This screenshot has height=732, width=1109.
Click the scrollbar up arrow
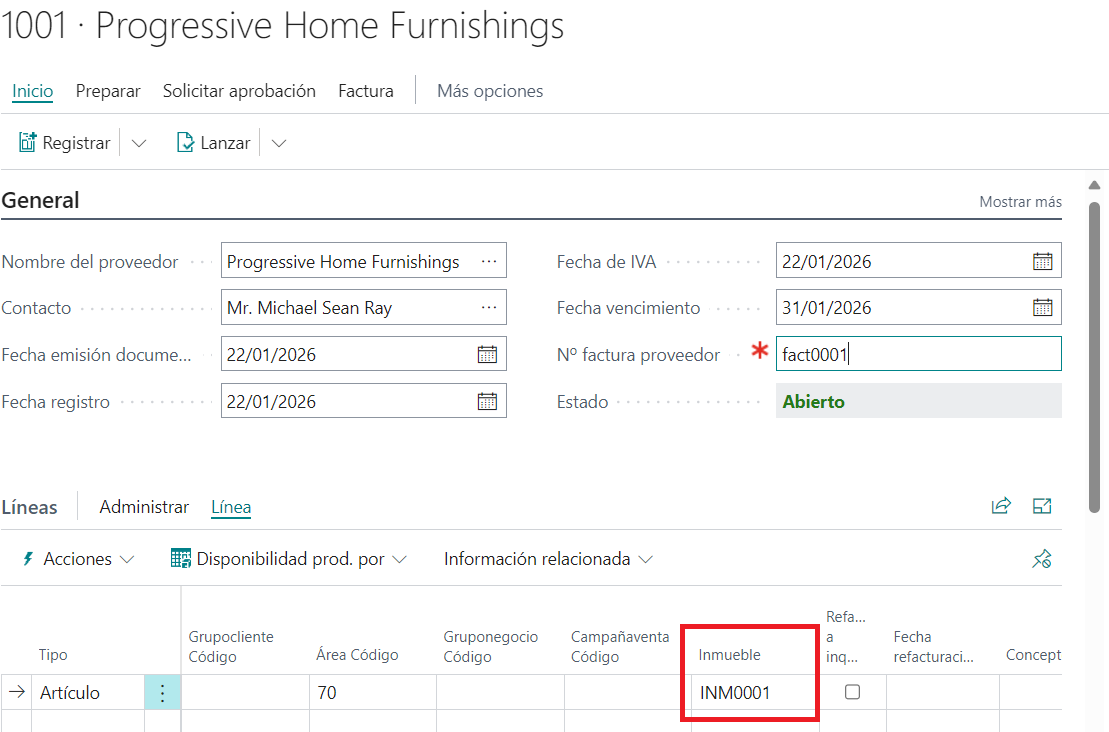(1094, 185)
